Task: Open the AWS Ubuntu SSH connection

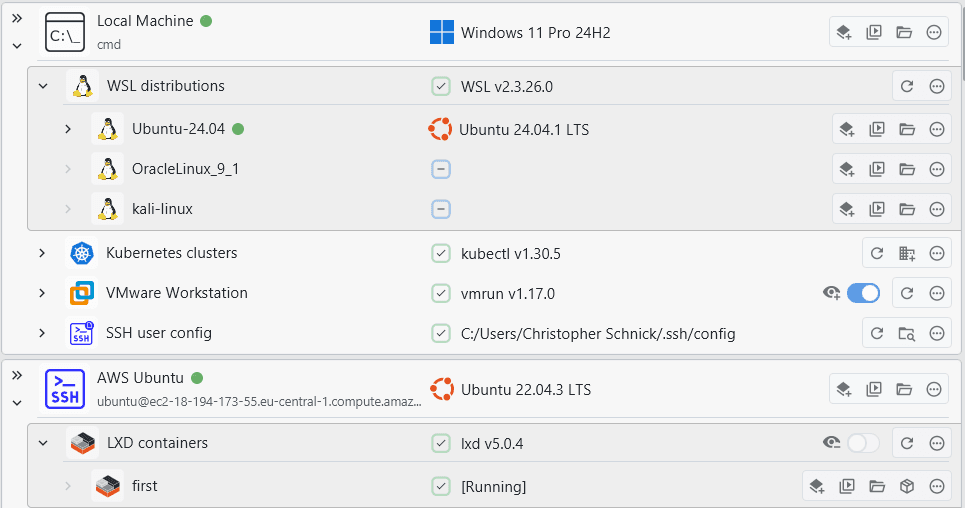Action: tap(140, 379)
